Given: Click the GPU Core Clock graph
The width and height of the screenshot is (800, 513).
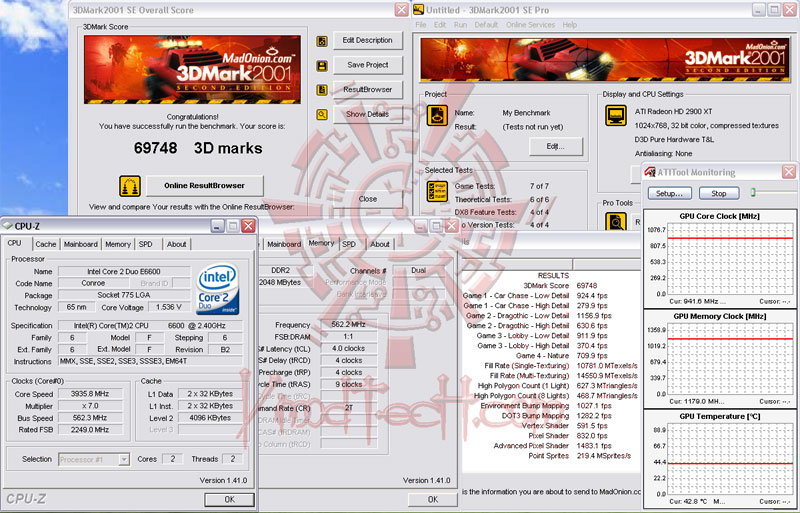Looking at the screenshot, I should (x=731, y=261).
